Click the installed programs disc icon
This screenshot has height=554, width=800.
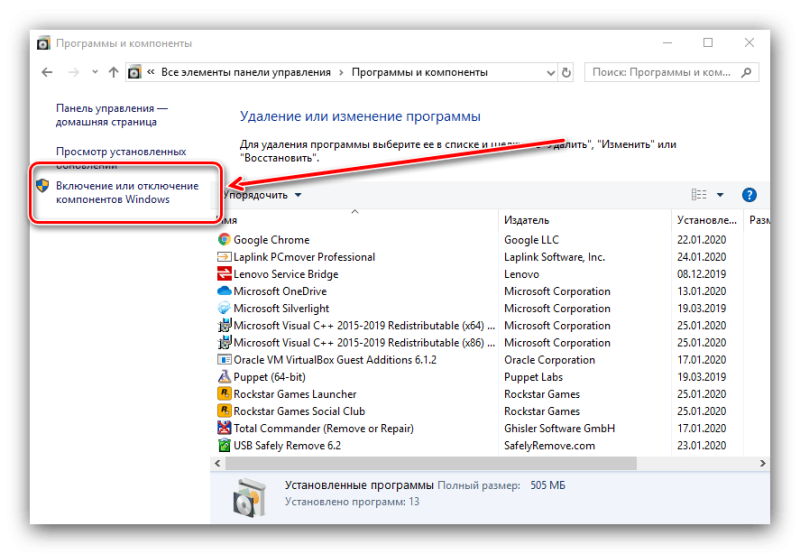pos(249,497)
